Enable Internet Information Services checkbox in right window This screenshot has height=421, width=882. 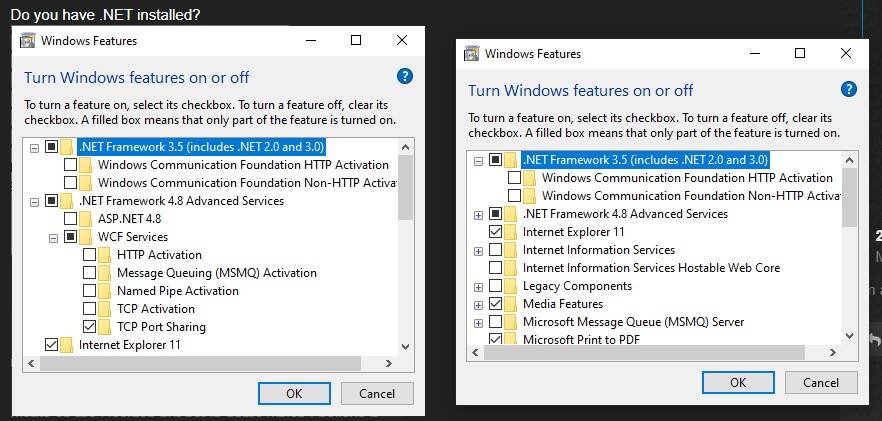(x=496, y=250)
